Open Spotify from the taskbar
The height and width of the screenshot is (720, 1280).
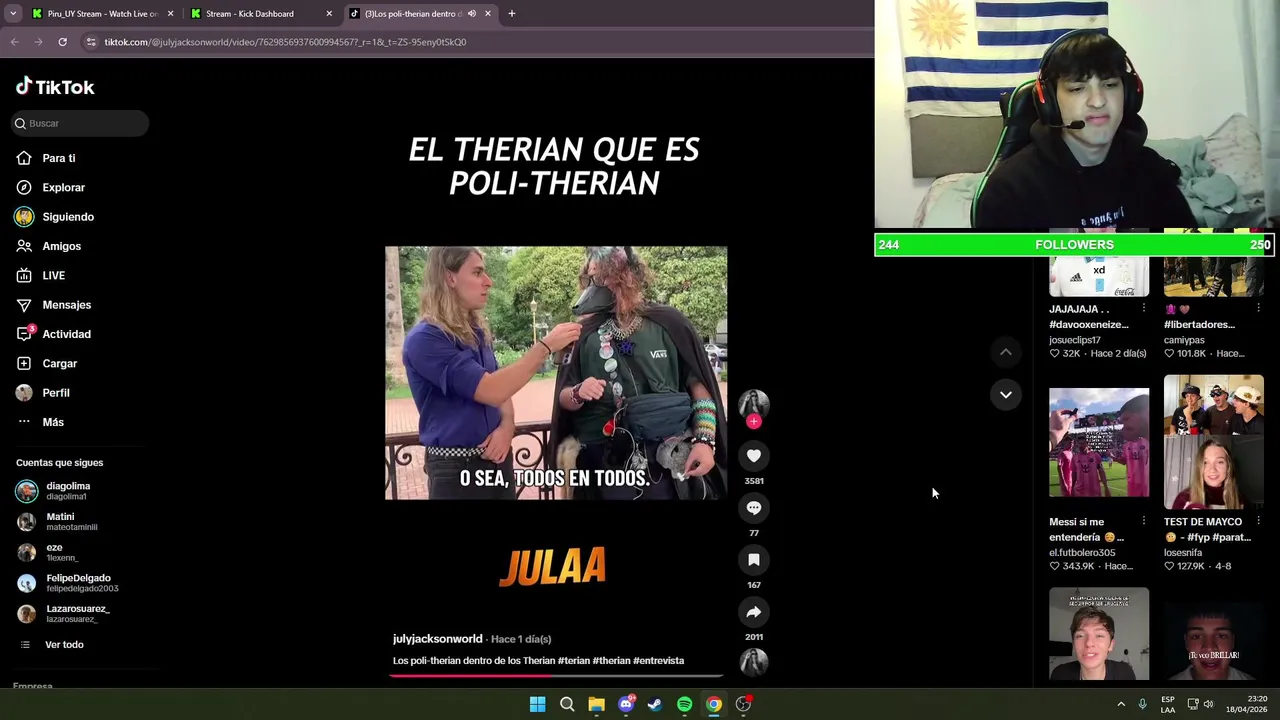pyautogui.click(x=684, y=704)
